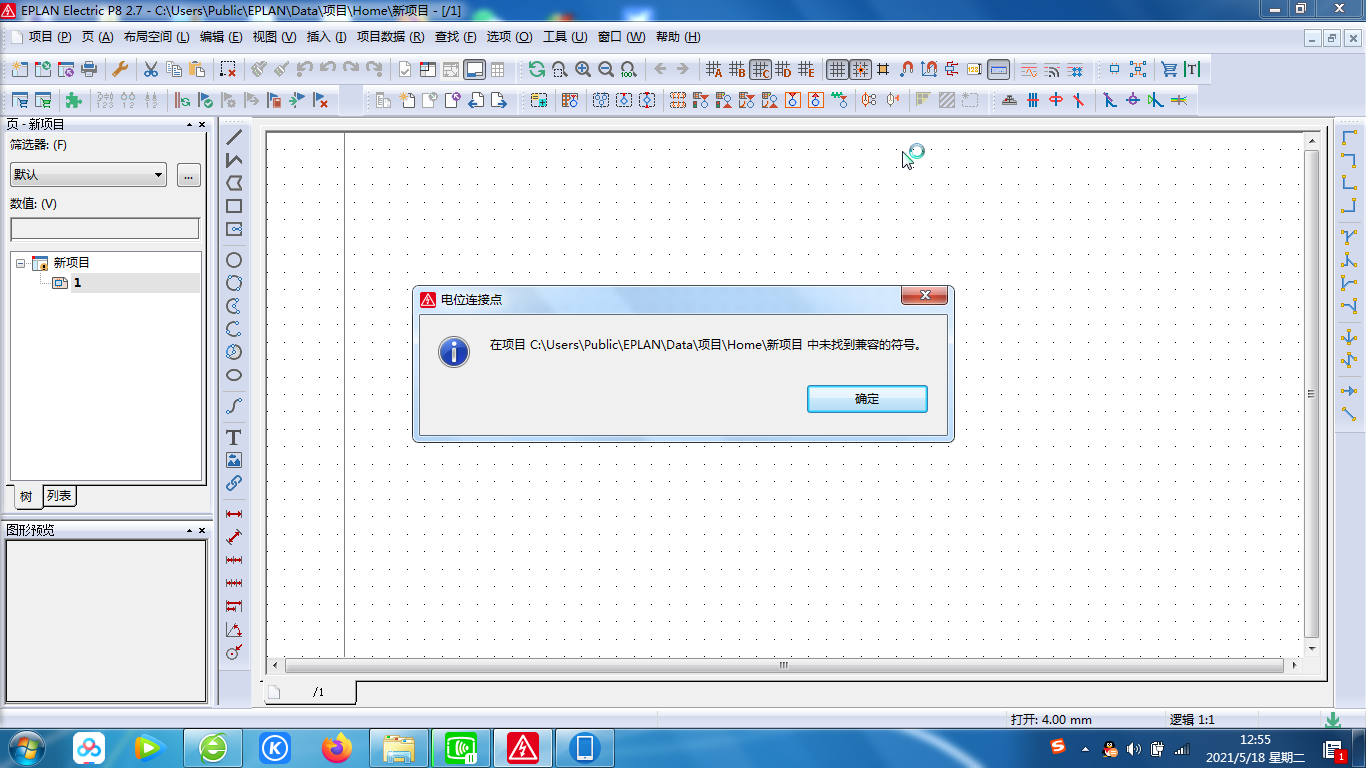Viewport: 1366px width, 768px height.
Task: Toggle the grid display button
Action: (x=837, y=69)
